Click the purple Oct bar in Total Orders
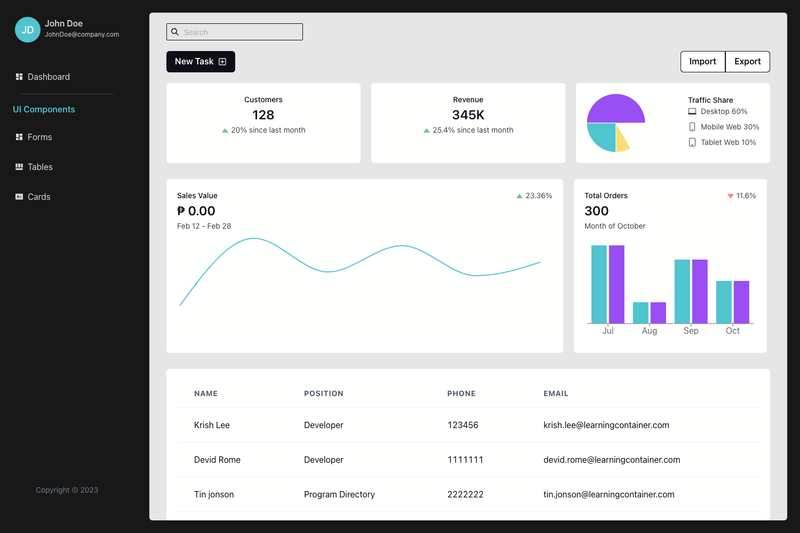The image size is (800, 533). (x=741, y=302)
